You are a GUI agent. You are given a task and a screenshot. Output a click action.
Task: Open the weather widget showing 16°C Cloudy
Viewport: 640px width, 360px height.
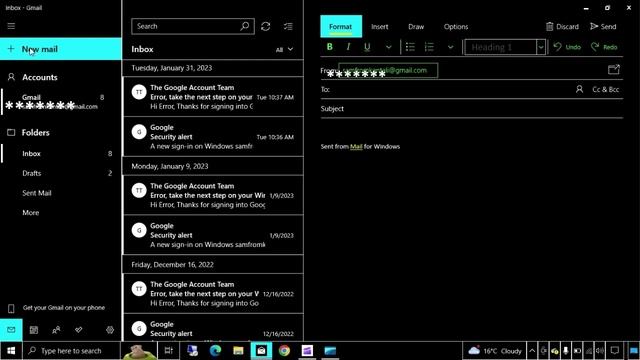pyautogui.click(x=495, y=351)
